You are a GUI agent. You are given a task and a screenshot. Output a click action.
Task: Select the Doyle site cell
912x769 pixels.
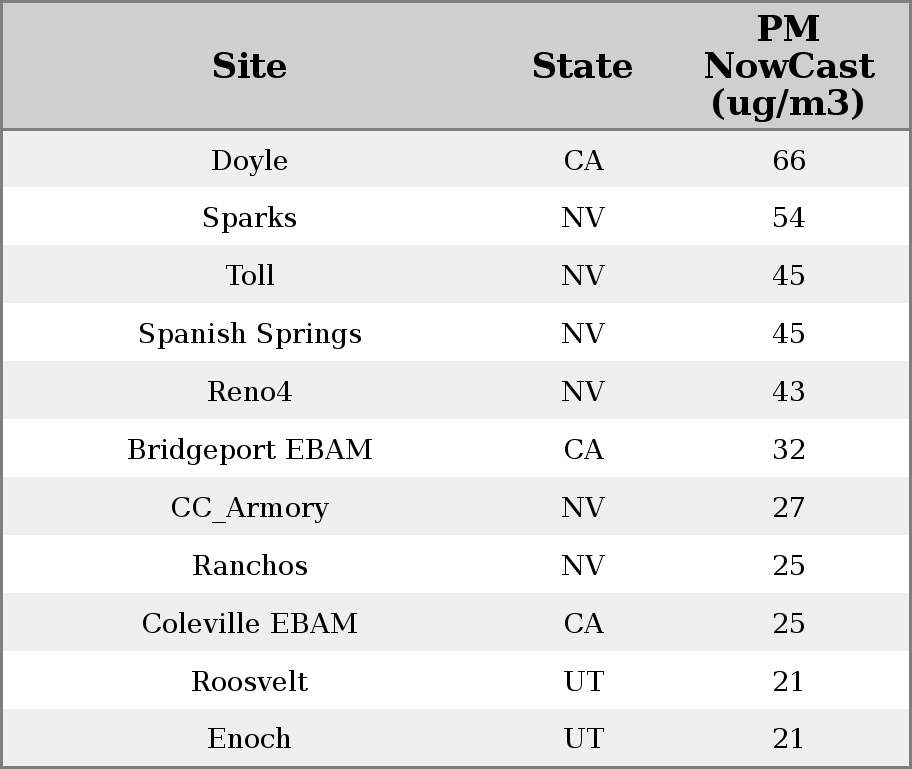(x=249, y=161)
